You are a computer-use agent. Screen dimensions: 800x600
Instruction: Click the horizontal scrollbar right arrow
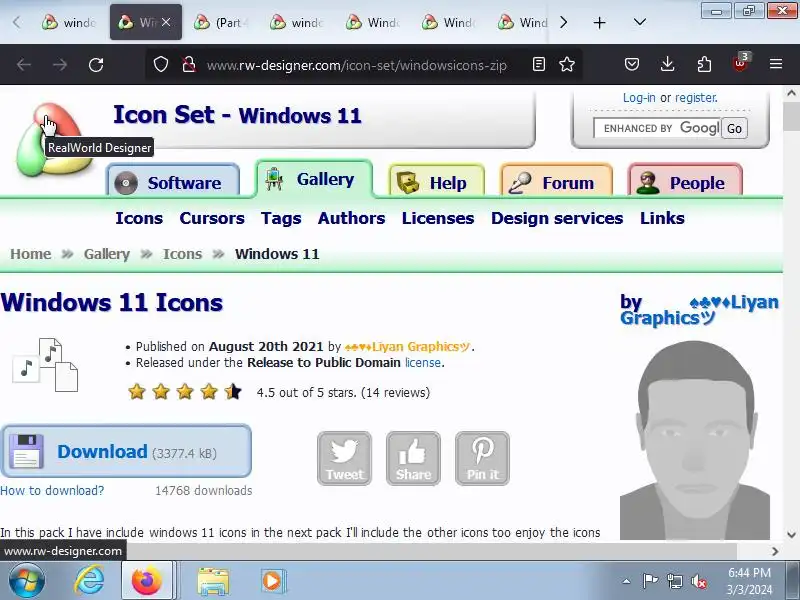click(776, 551)
